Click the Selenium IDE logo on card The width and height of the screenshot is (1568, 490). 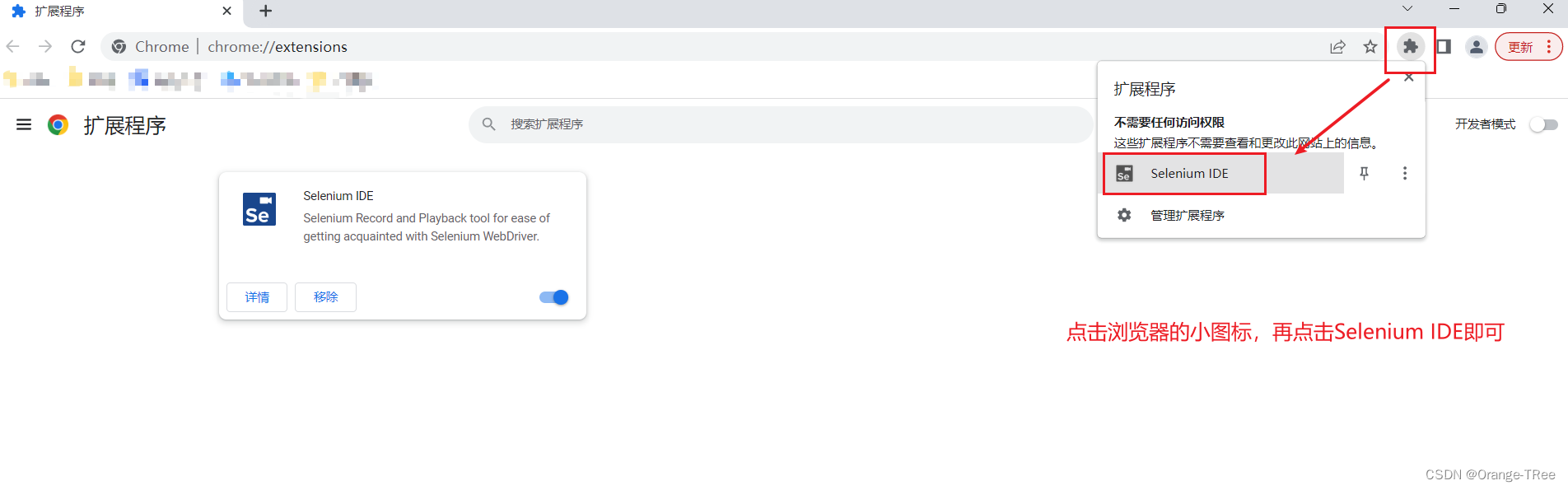[259, 209]
